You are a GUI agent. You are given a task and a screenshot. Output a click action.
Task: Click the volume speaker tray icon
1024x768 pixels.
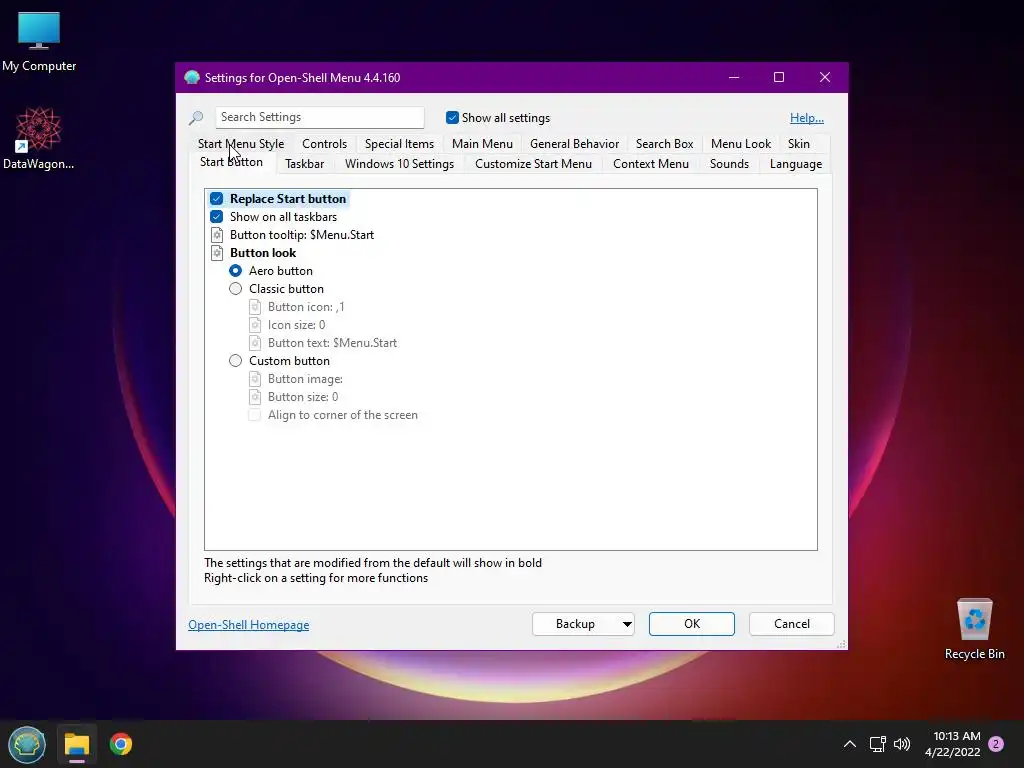point(902,744)
